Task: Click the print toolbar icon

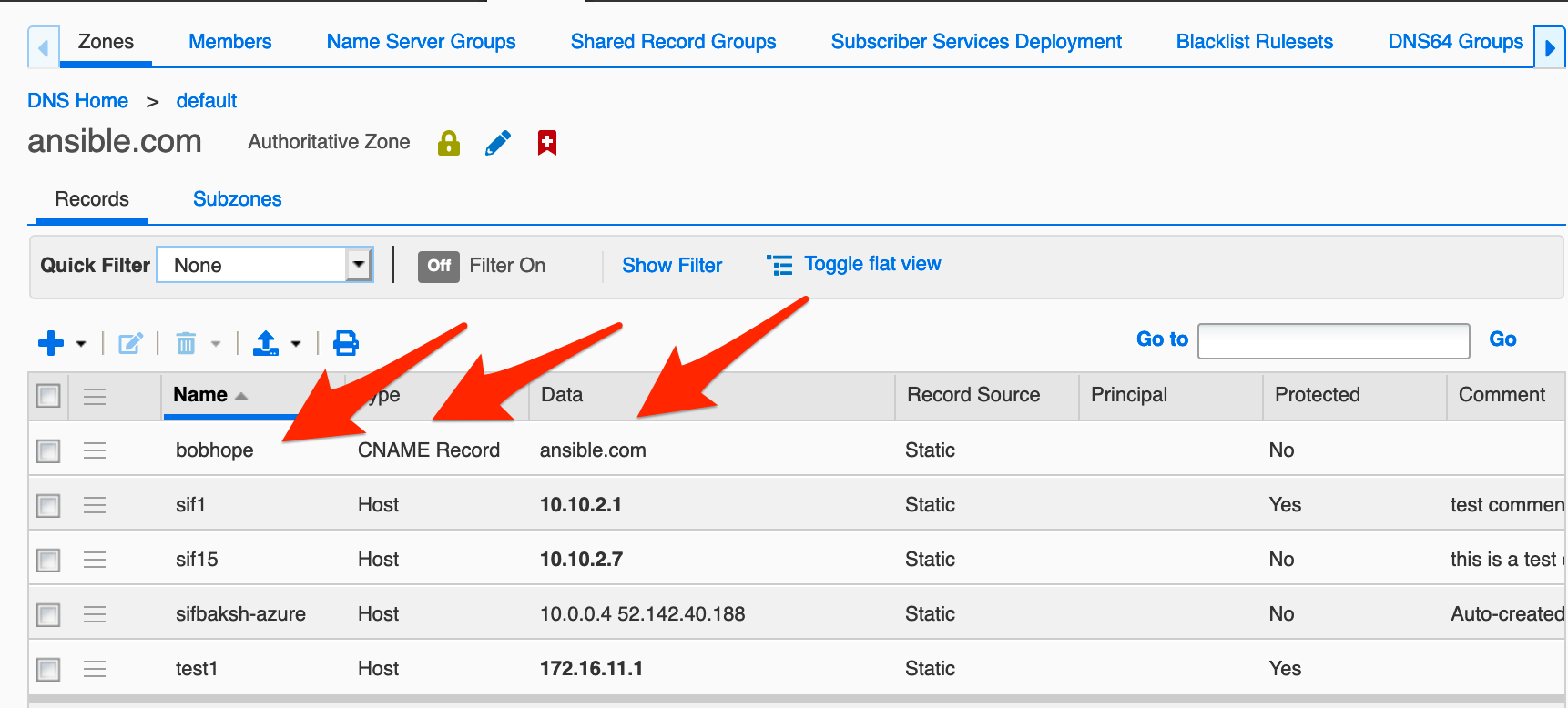Action: [346, 343]
